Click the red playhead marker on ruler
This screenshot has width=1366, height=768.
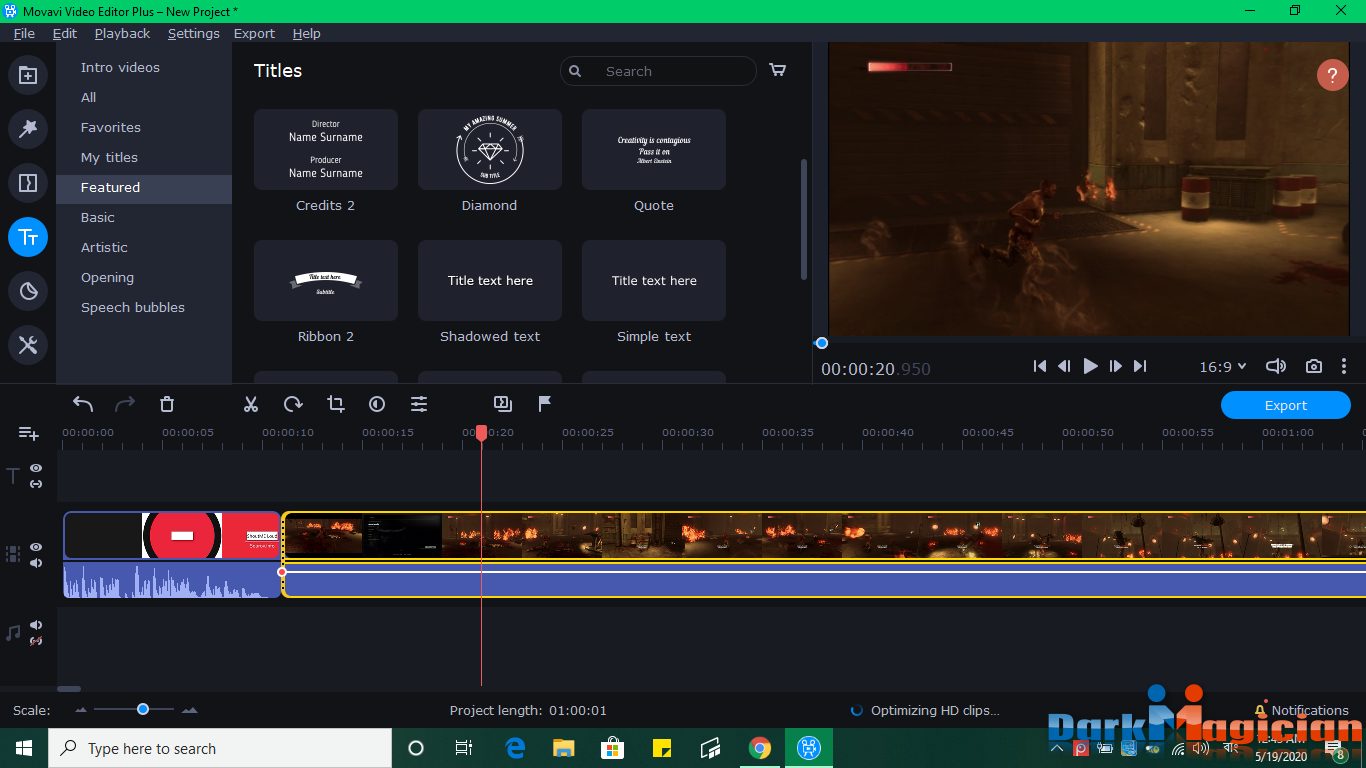point(481,433)
